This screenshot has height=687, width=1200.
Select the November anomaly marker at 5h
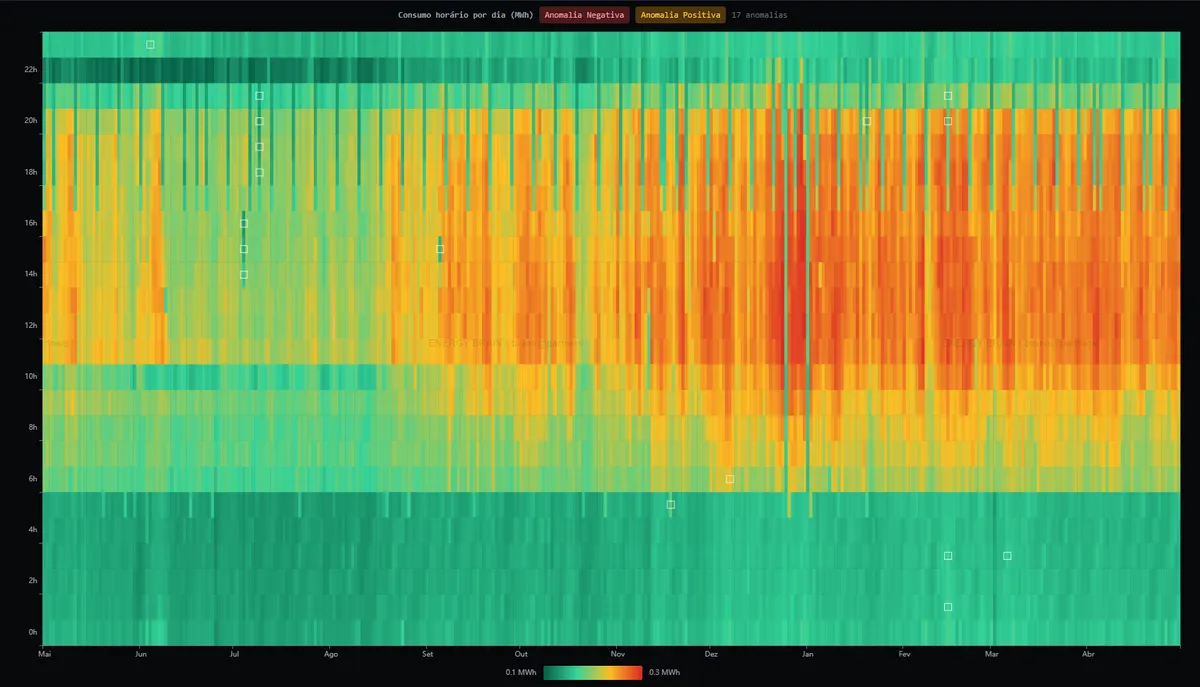pos(670,505)
